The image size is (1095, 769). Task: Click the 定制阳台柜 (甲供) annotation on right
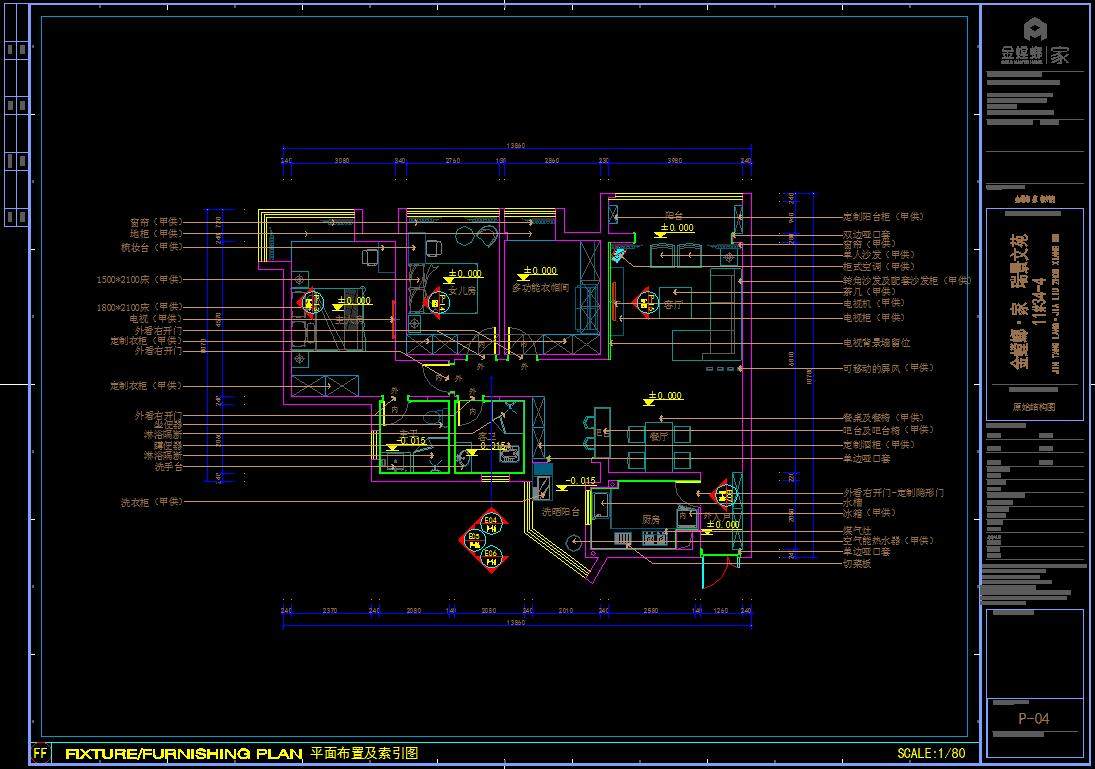[x=884, y=216]
